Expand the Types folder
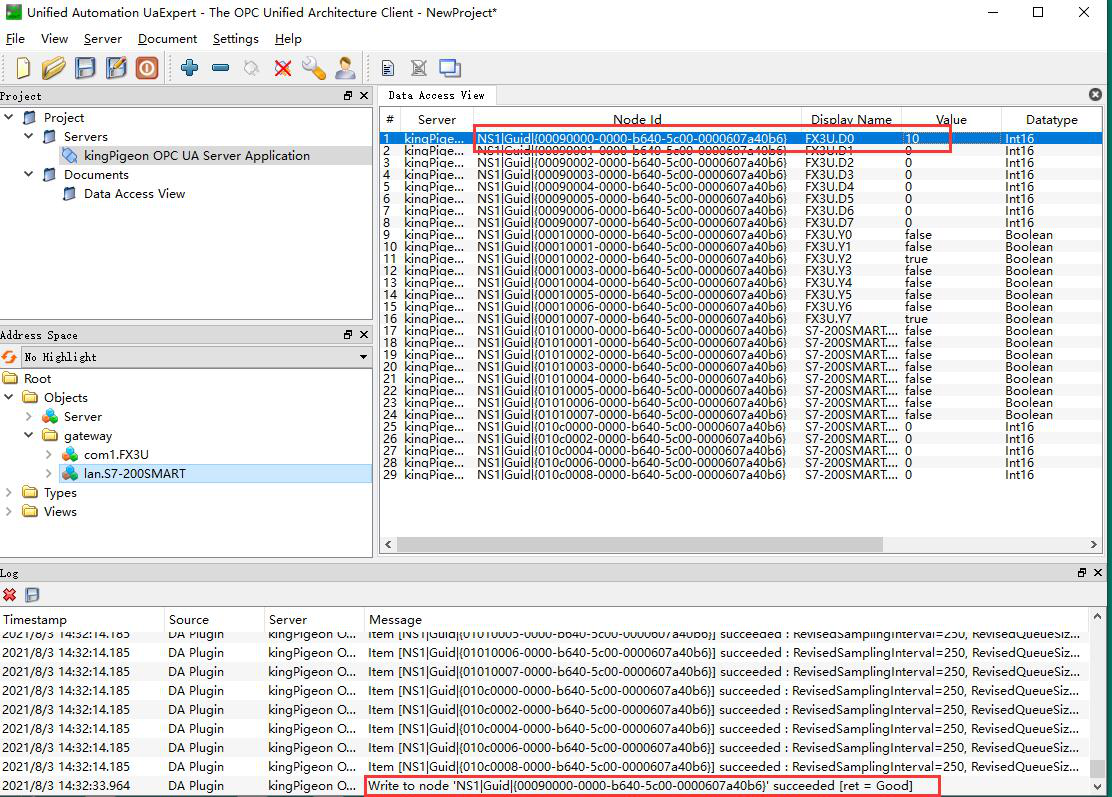Viewport: 1112px width, 797px height. click(10, 493)
